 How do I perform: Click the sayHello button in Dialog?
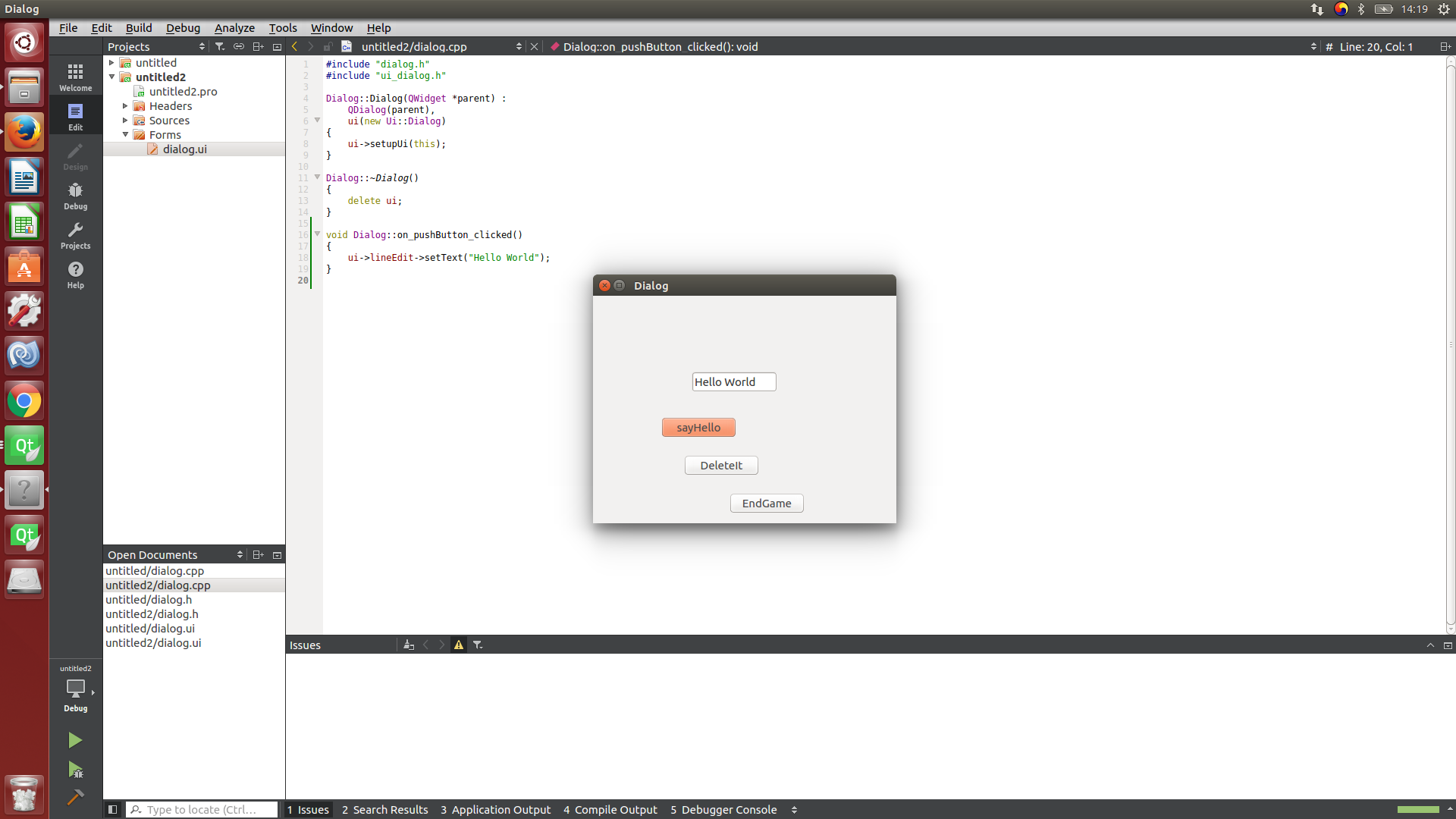click(x=698, y=428)
